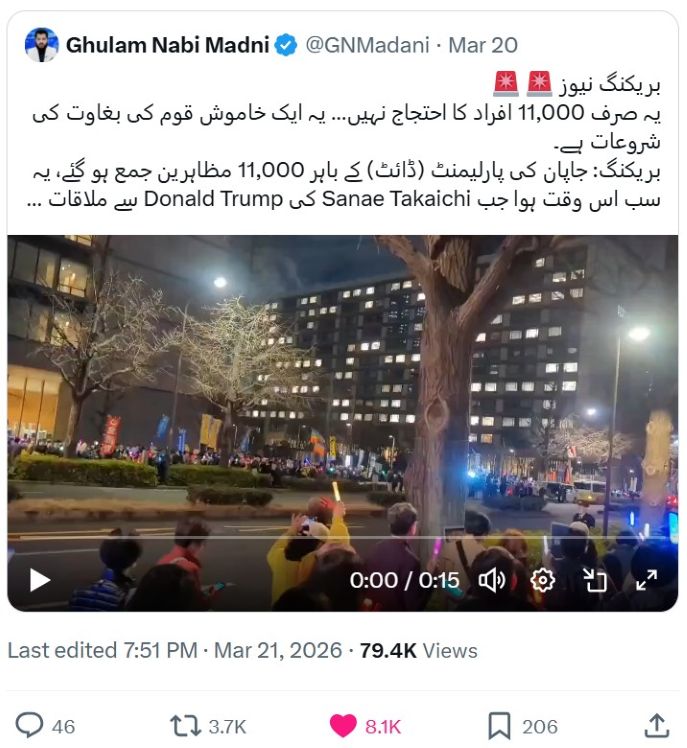Click the blue verified badge
Screen dimensions: 687x748
coord(286,45)
